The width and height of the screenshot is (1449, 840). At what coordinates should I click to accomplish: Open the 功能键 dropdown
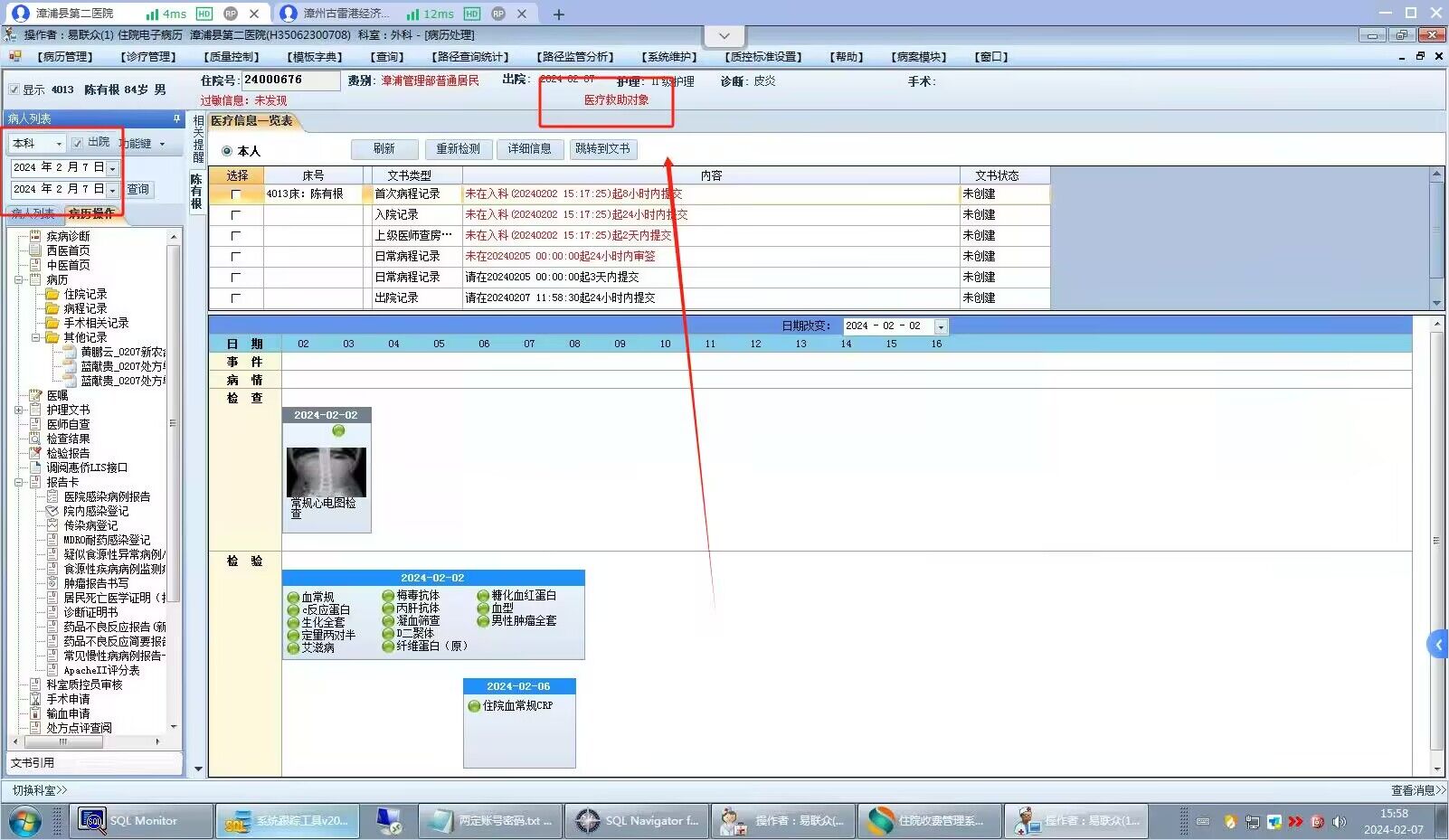(x=163, y=144)
